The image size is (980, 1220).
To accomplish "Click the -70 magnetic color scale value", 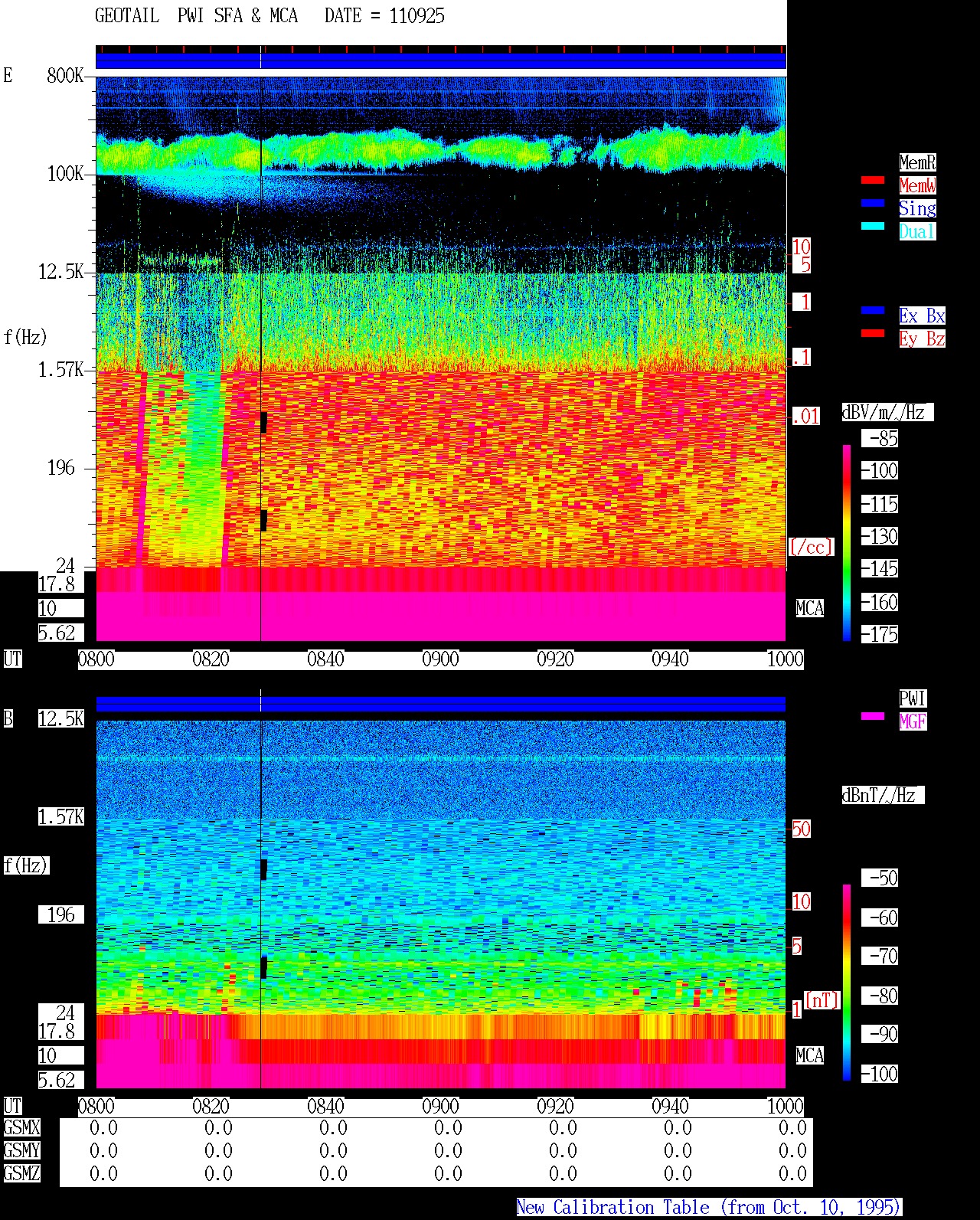I will click(880, 956).
